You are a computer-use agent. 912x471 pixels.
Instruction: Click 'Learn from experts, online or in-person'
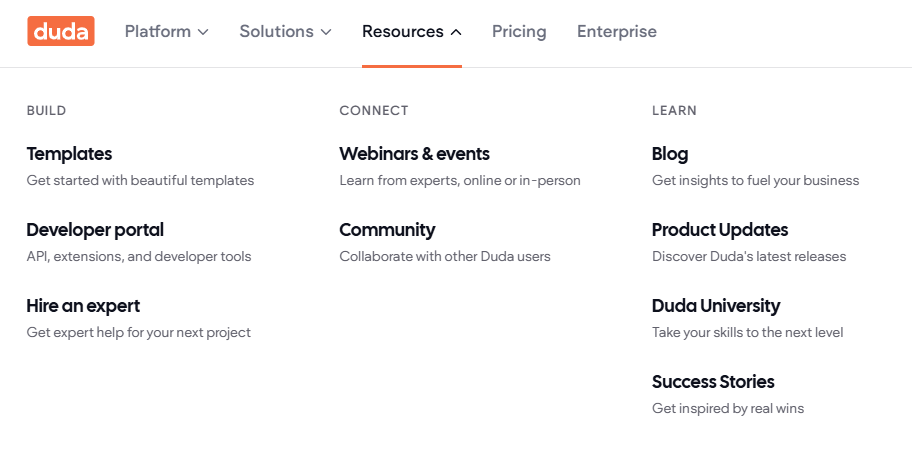click(460, 180)
